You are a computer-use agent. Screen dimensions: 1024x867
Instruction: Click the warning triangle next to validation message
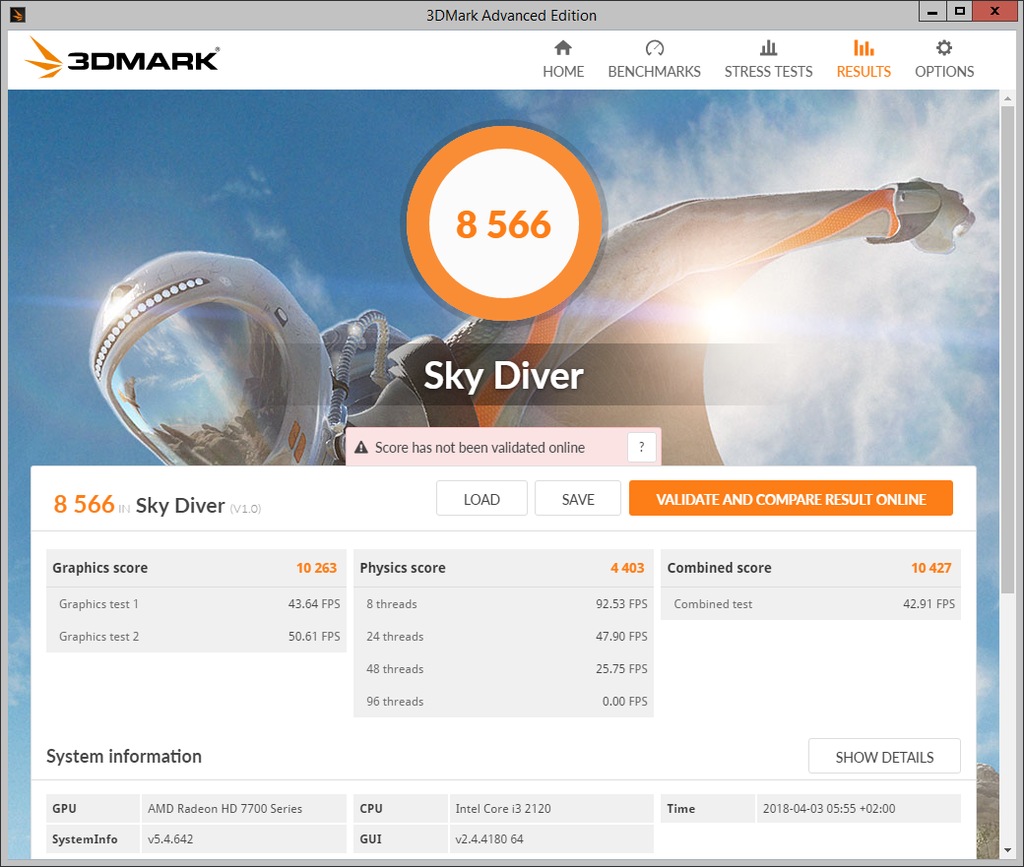(361, 447)
